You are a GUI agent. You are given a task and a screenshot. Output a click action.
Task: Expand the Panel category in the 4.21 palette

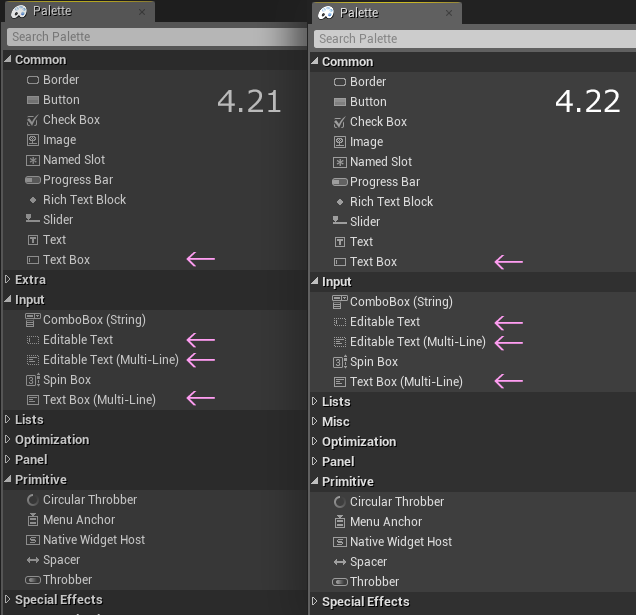coord(7,459)
